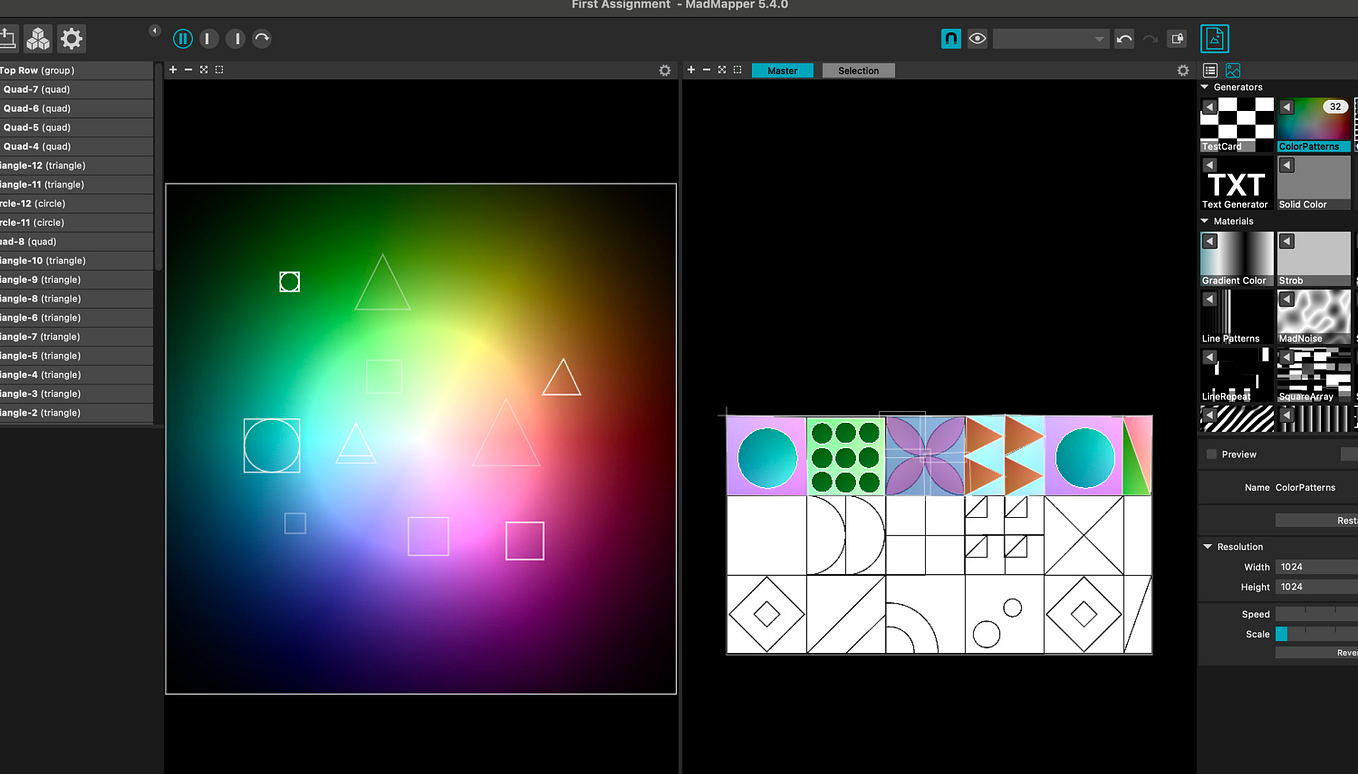Toggle the eye visibility icon in toolbar
1358x774 pixels.
977,39
